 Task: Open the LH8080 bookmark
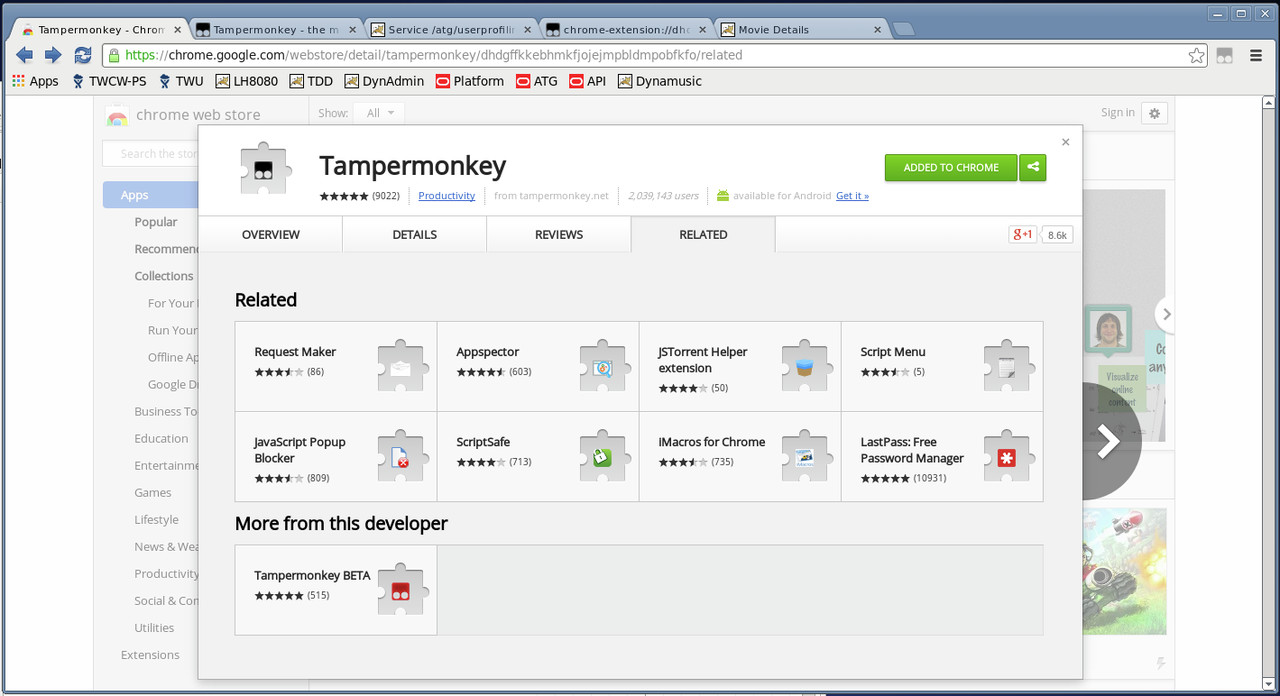point(247,81)
